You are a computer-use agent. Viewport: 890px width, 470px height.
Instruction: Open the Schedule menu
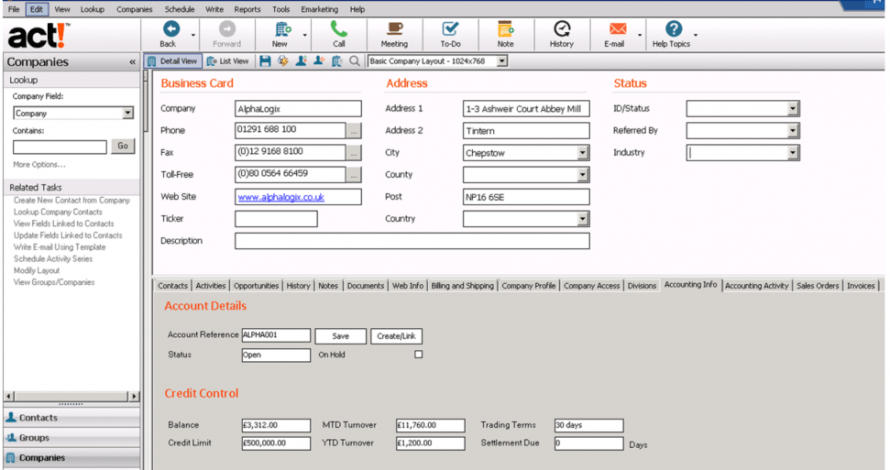click(179, 9)
